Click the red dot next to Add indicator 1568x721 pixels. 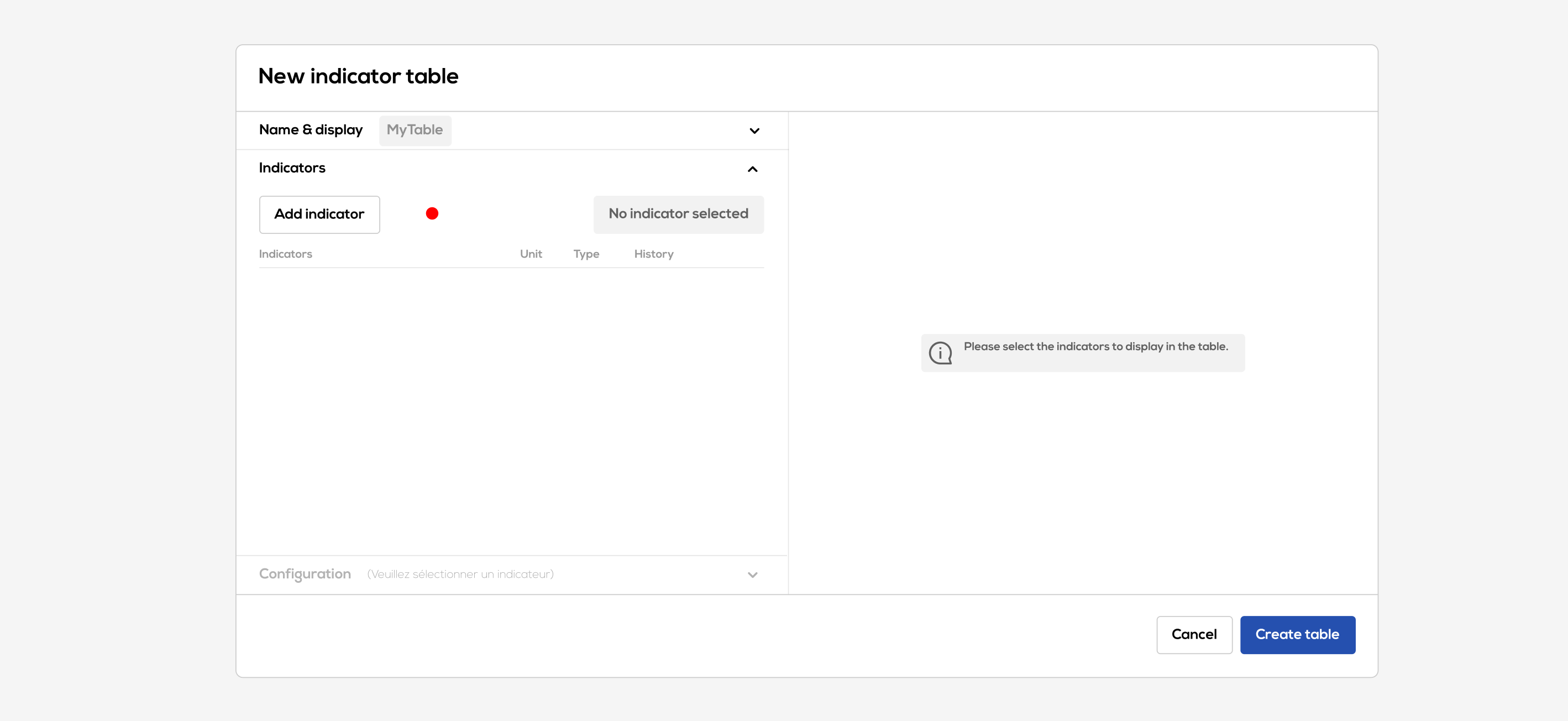[432, 214]
